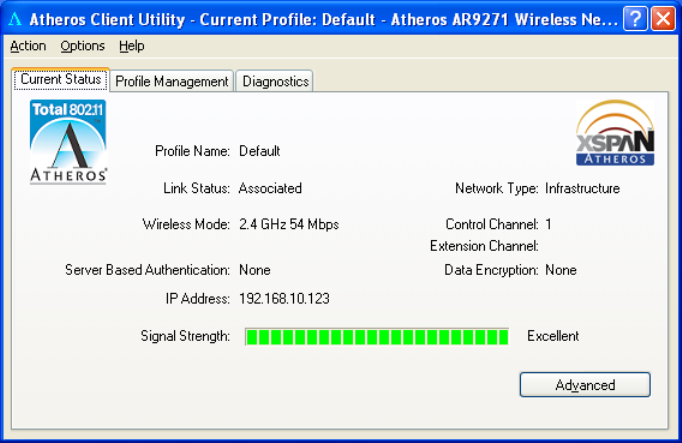682x443 pixels.
Task: Click the "Default" profile name value
Action: 260,151
